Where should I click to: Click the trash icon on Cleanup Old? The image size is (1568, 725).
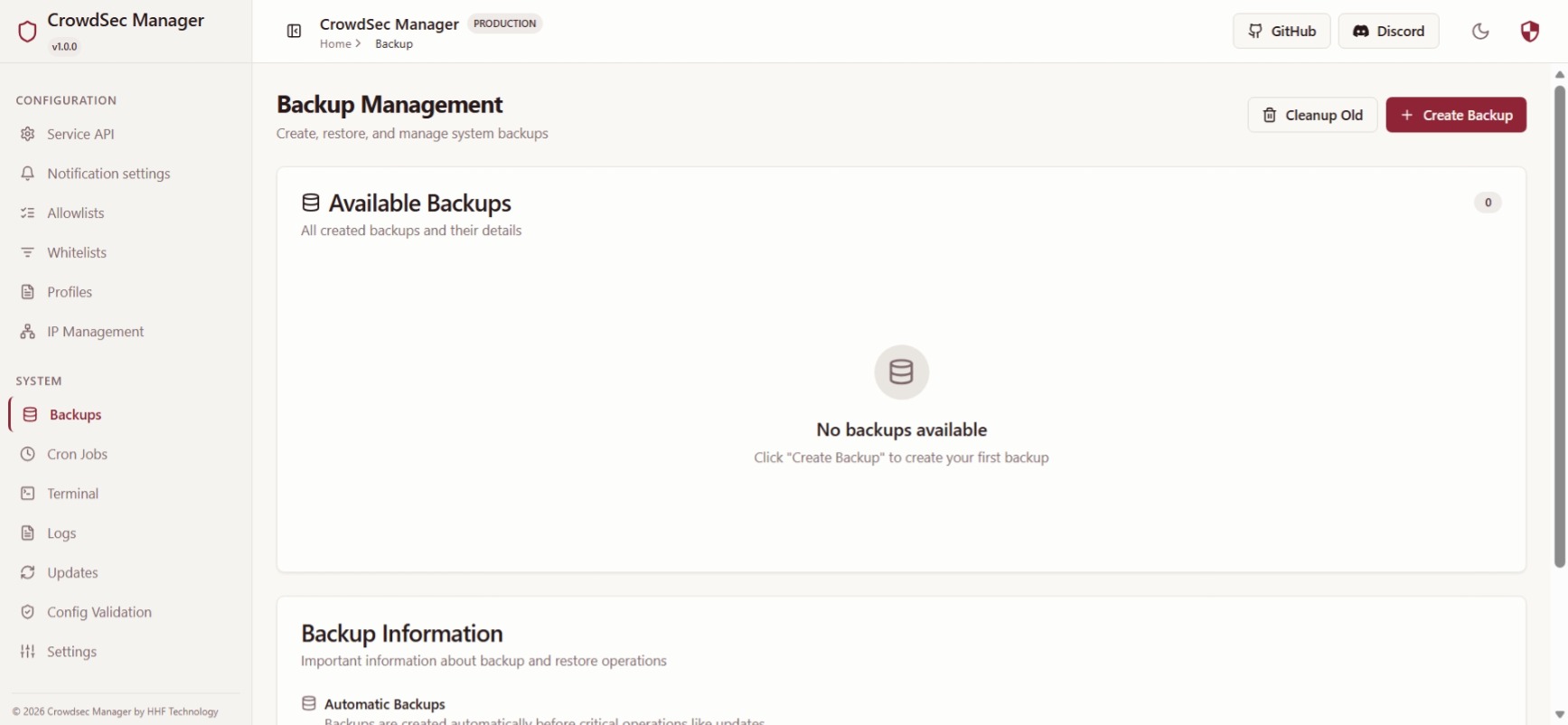pyautogui.click(x=1270, y=115)
